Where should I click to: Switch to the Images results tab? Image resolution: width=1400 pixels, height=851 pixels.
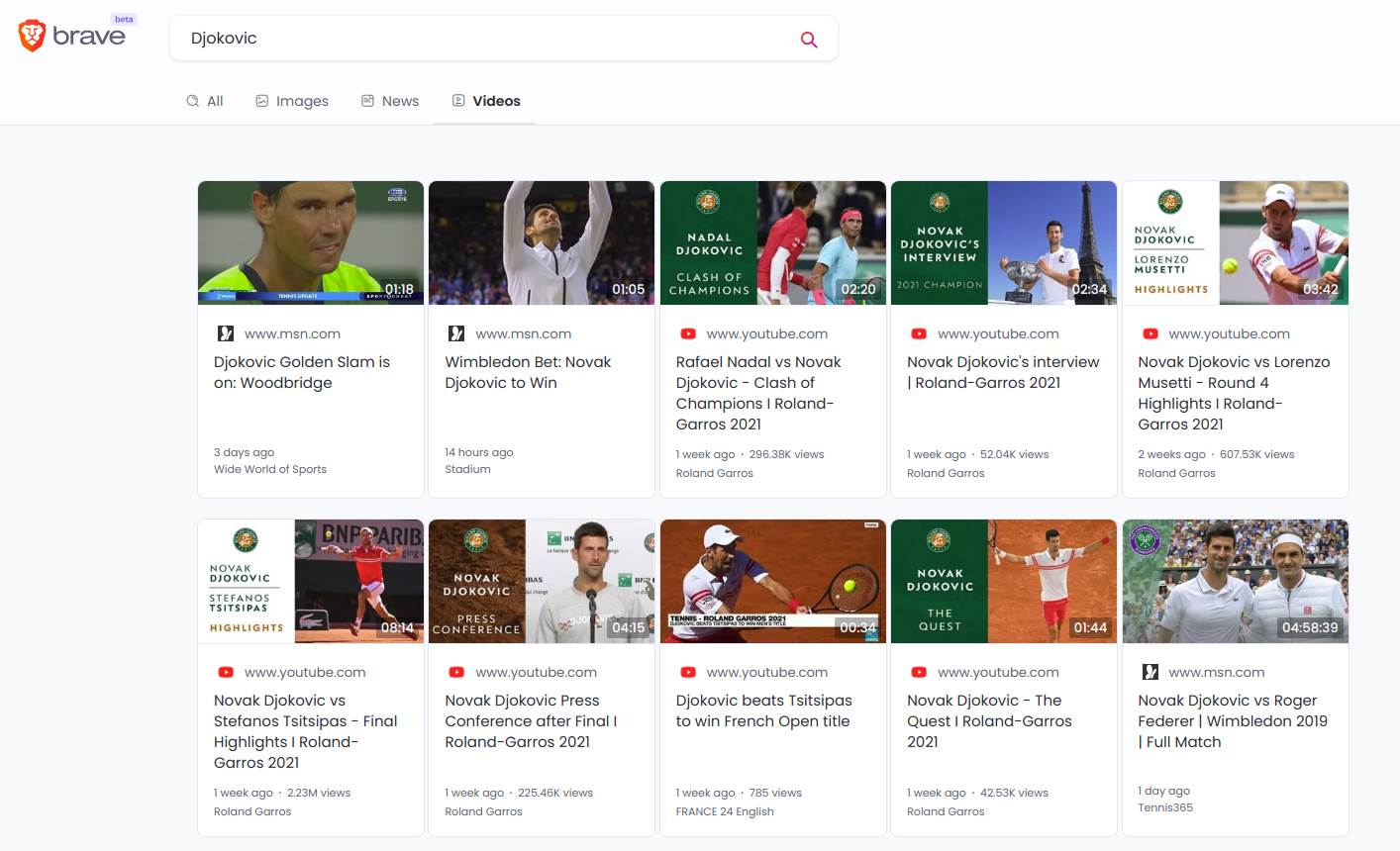pos(302,100)
